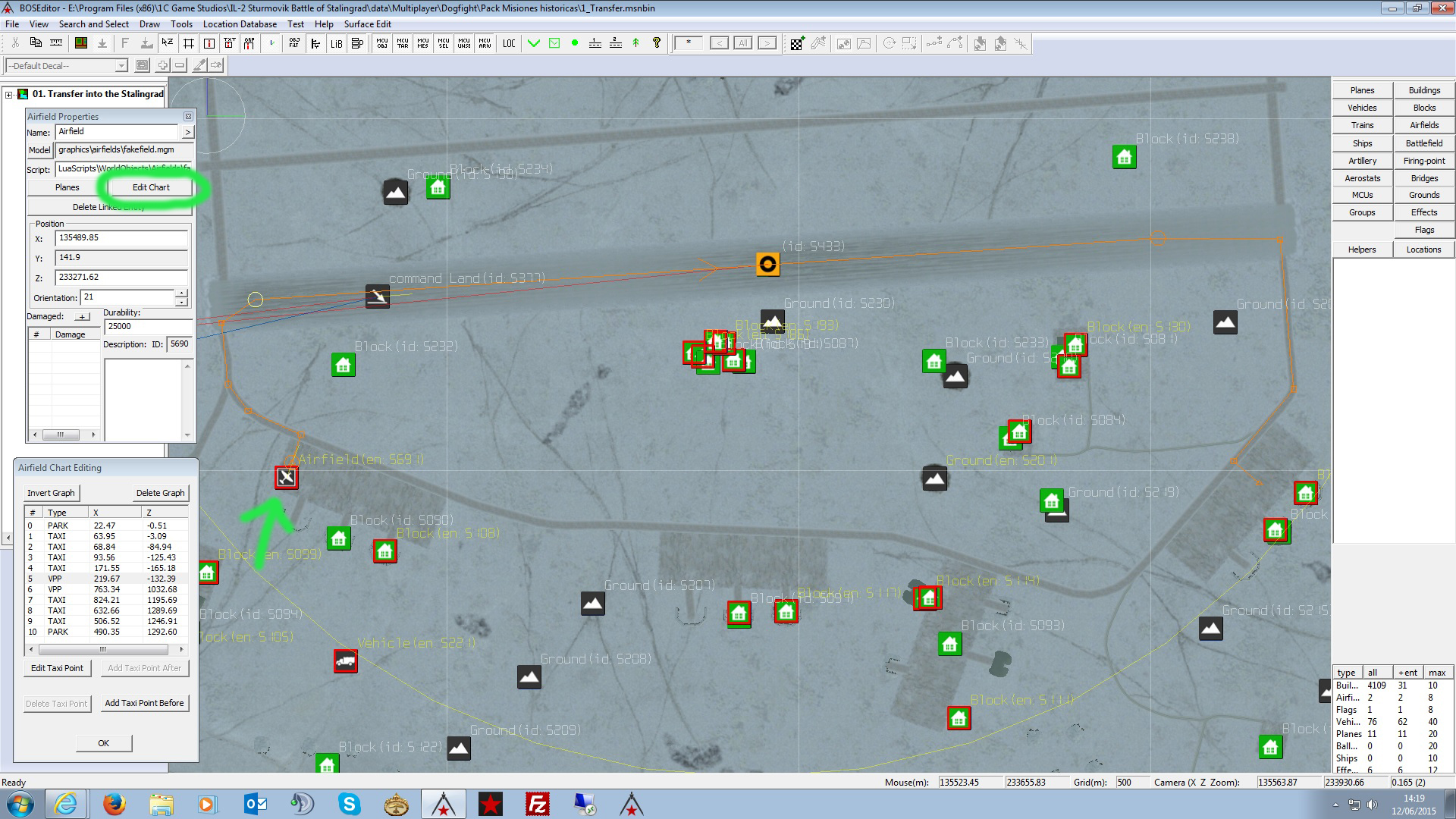Click the green checkmark toolbar icon
The width and height of the screenshot is (1456, 819).
(534, 43)
